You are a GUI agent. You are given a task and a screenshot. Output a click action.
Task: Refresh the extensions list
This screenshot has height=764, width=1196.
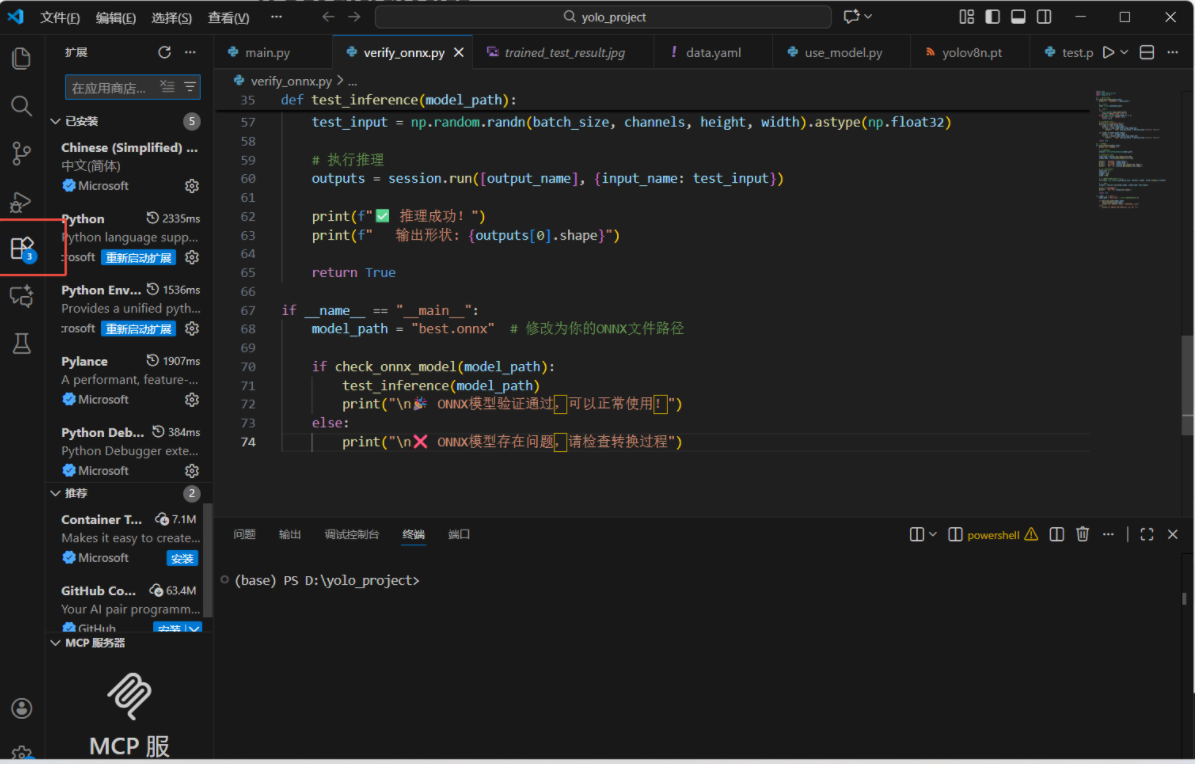164,53
